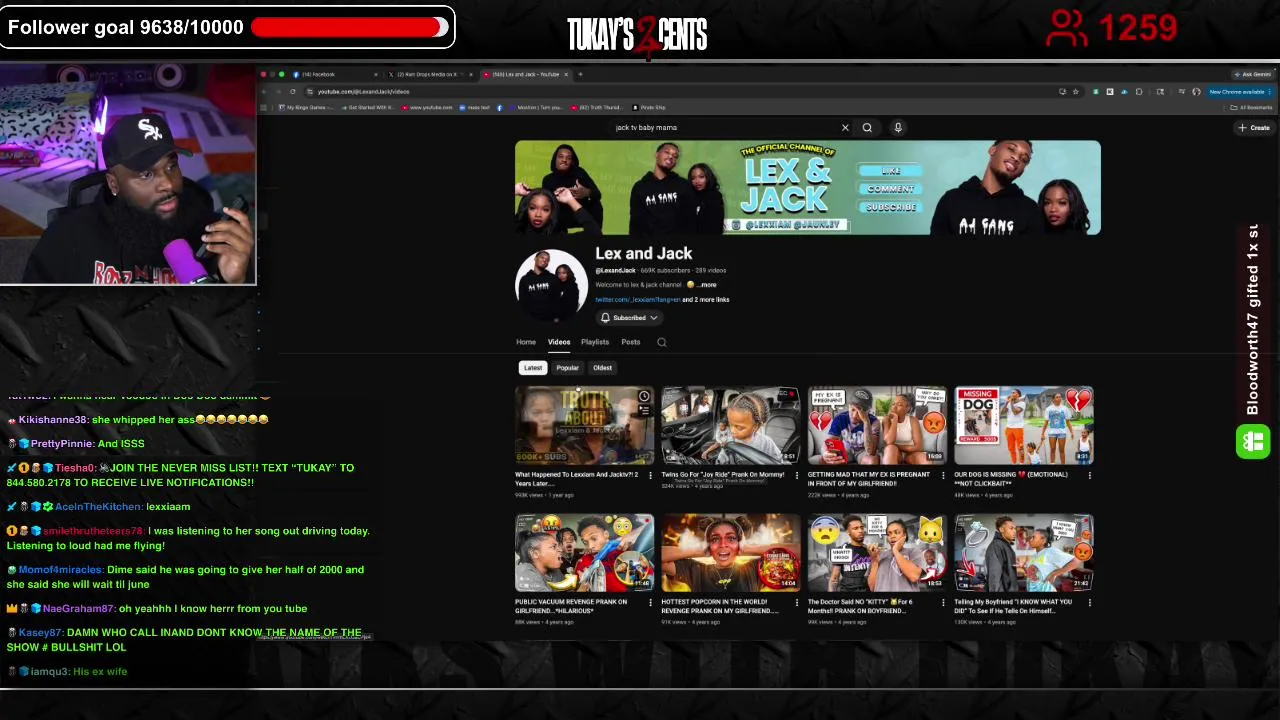The image size is (1280, 720).
Task: Open 'My Bingo Games' bookmark
Action: tap(305, 107)
